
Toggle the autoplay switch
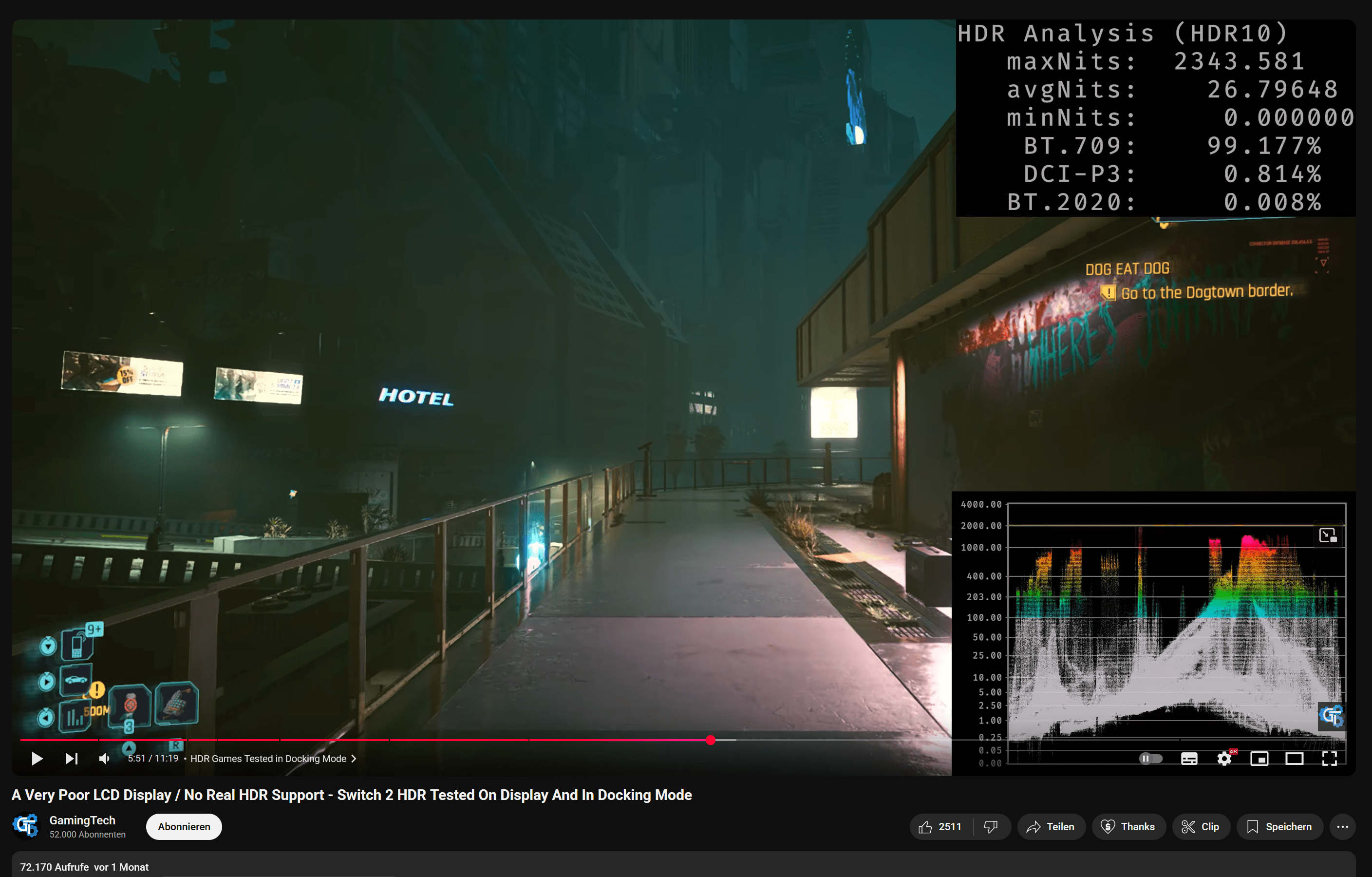[1150, 759]
